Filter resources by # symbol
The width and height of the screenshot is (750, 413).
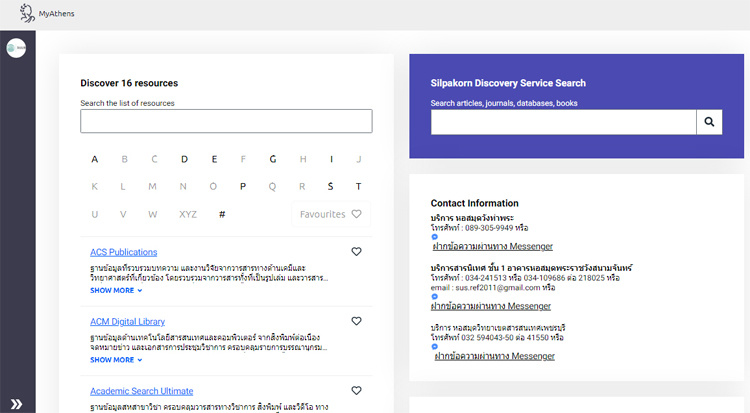[x=222, y=214]
